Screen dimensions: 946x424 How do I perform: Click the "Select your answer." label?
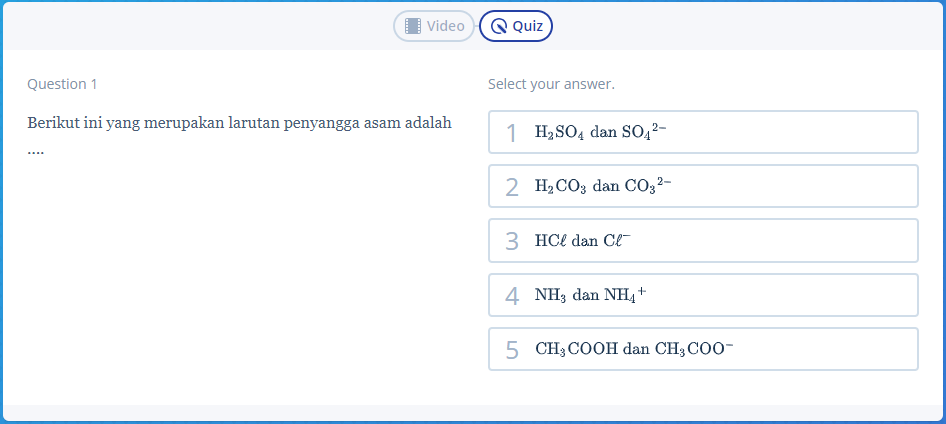pos(551,84)
